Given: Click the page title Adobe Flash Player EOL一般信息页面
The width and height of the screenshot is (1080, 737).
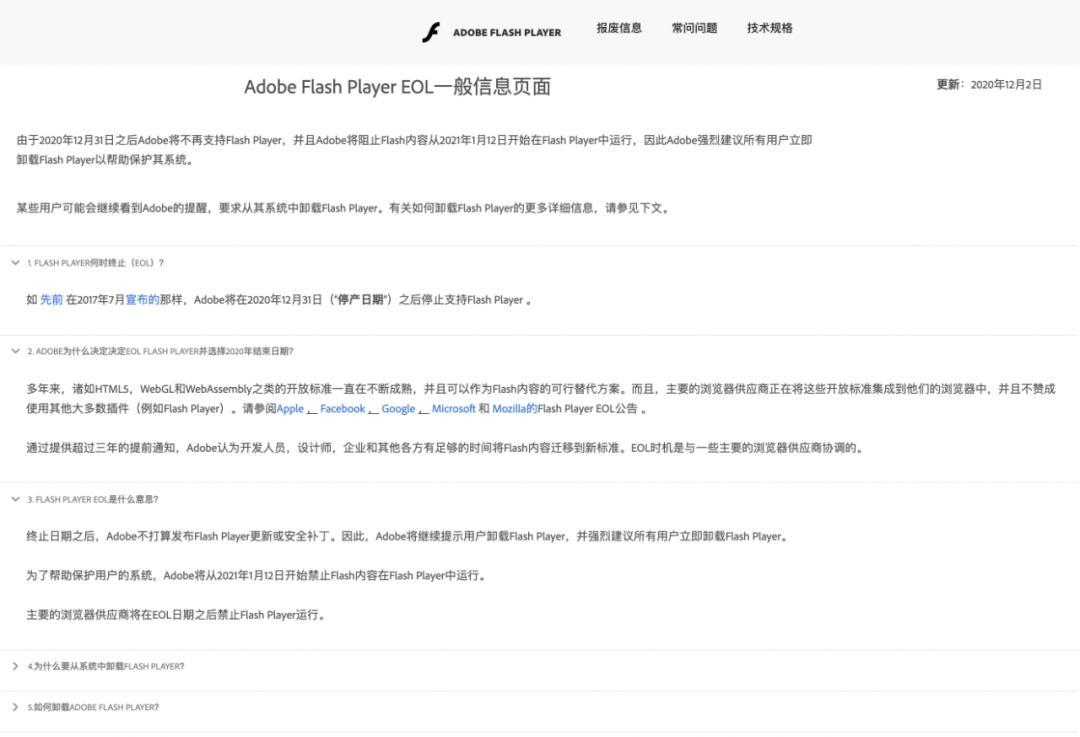Looking at the screenshot, I should [x=397, y=87].
